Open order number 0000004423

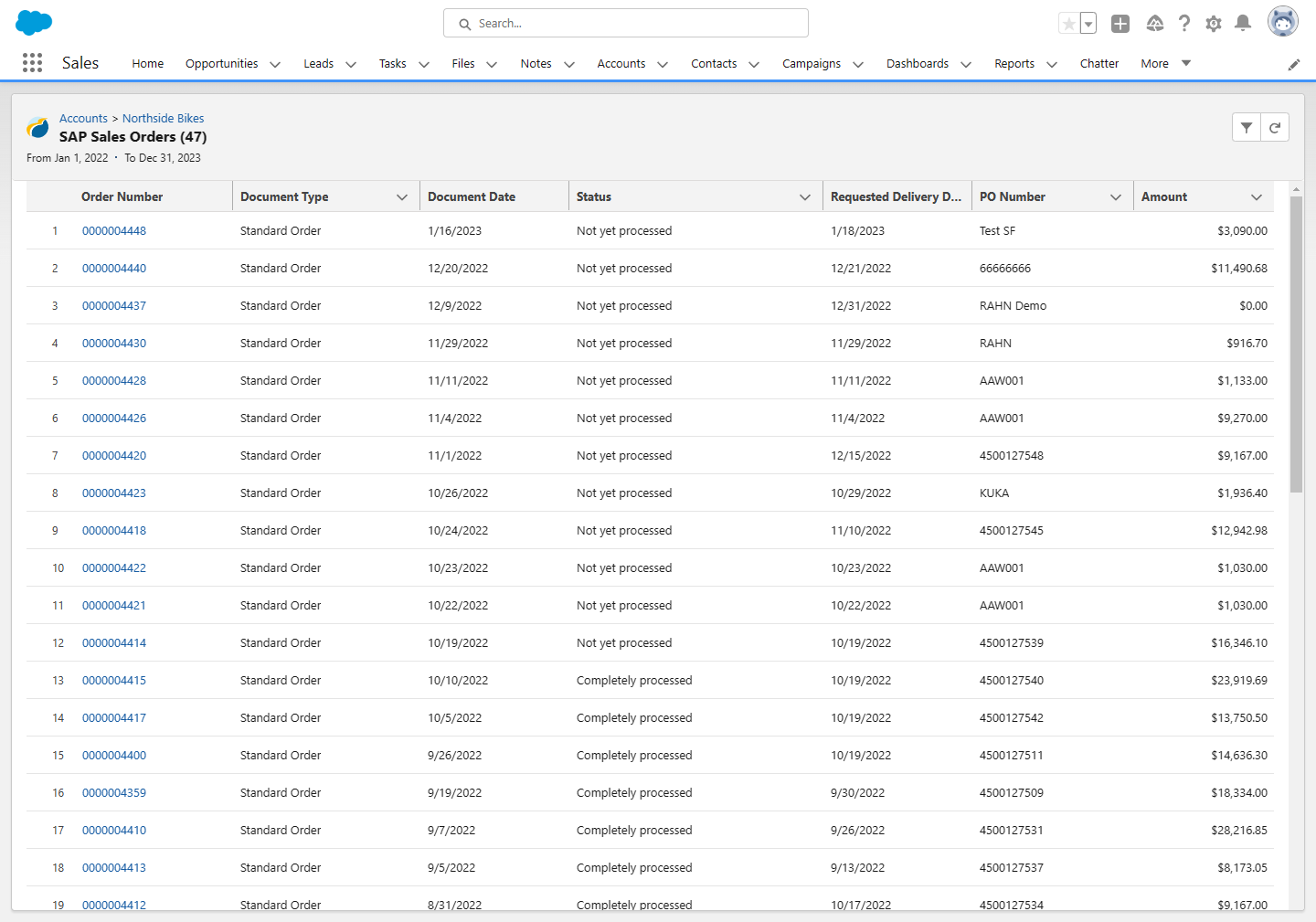[x=114, y=493]
